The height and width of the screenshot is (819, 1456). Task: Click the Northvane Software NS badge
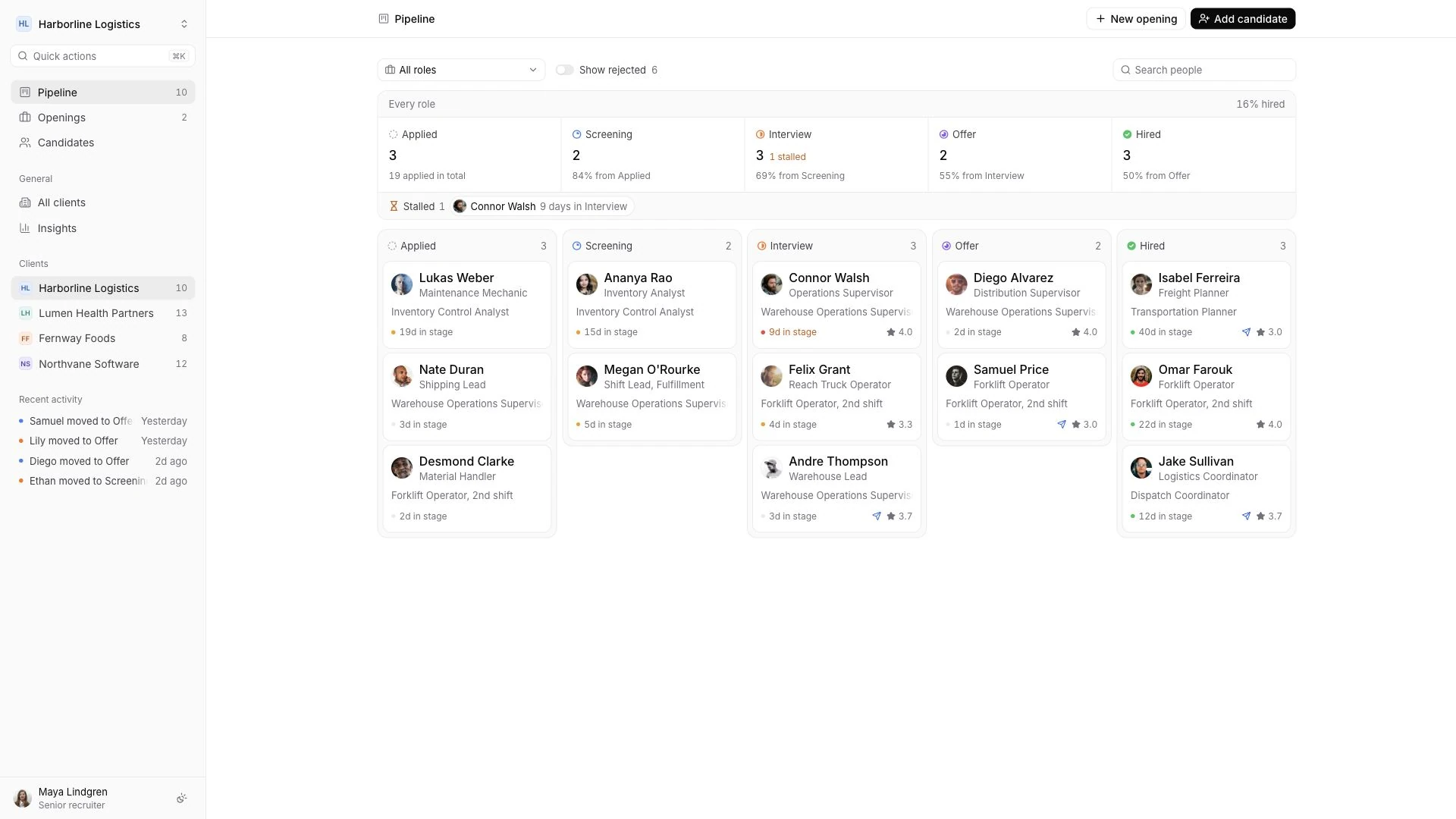tap(26, 364)
